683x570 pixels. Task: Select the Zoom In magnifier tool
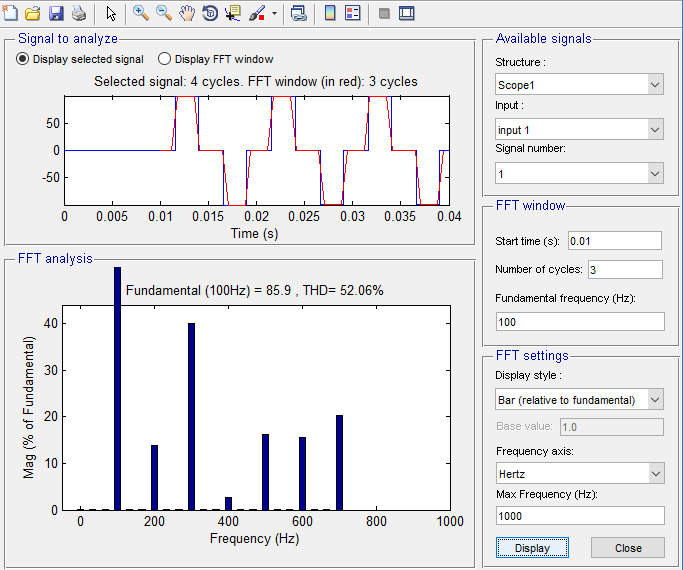pyautogui.click(x=141, y=14)
